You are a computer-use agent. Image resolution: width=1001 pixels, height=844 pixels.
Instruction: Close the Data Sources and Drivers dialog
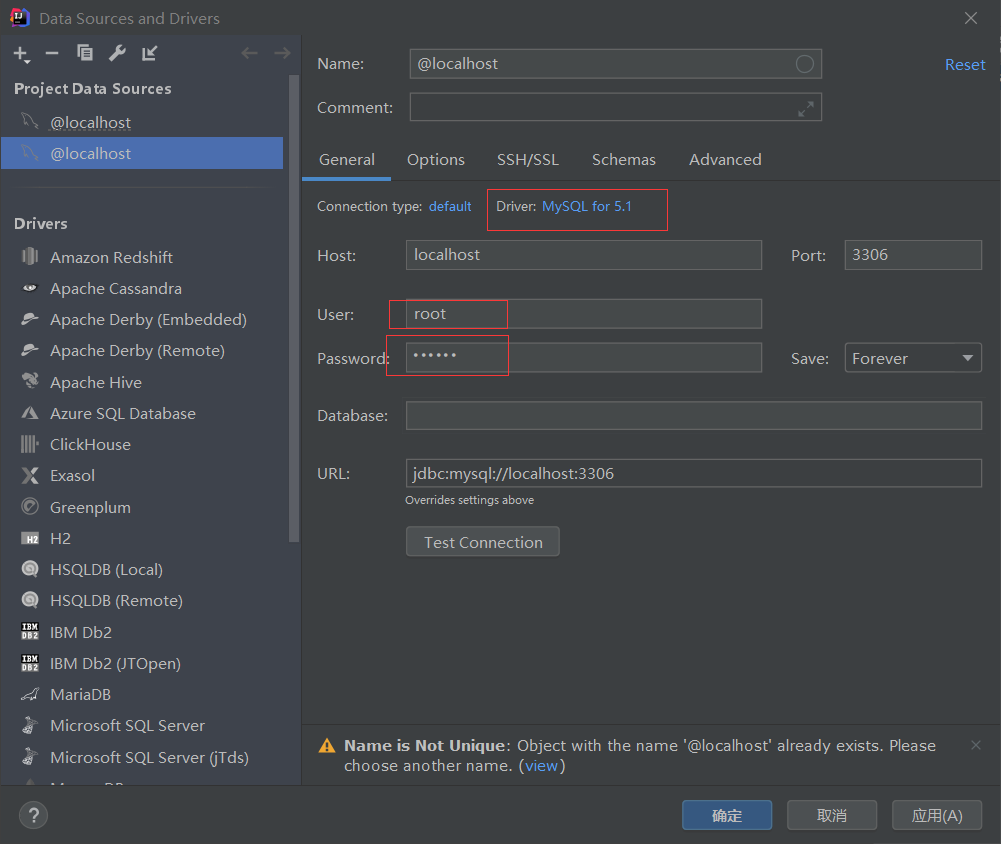(x=970, y=18)
